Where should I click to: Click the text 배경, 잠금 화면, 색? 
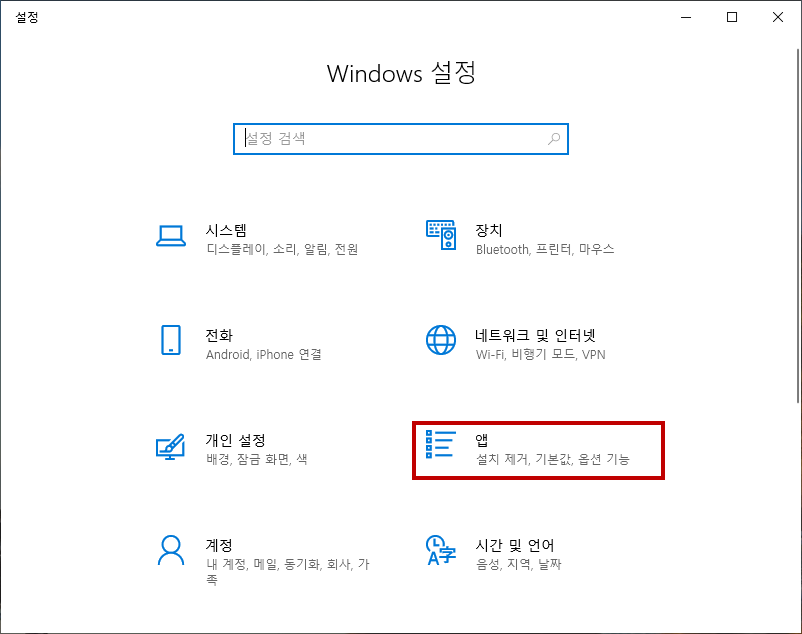[257, 459]
